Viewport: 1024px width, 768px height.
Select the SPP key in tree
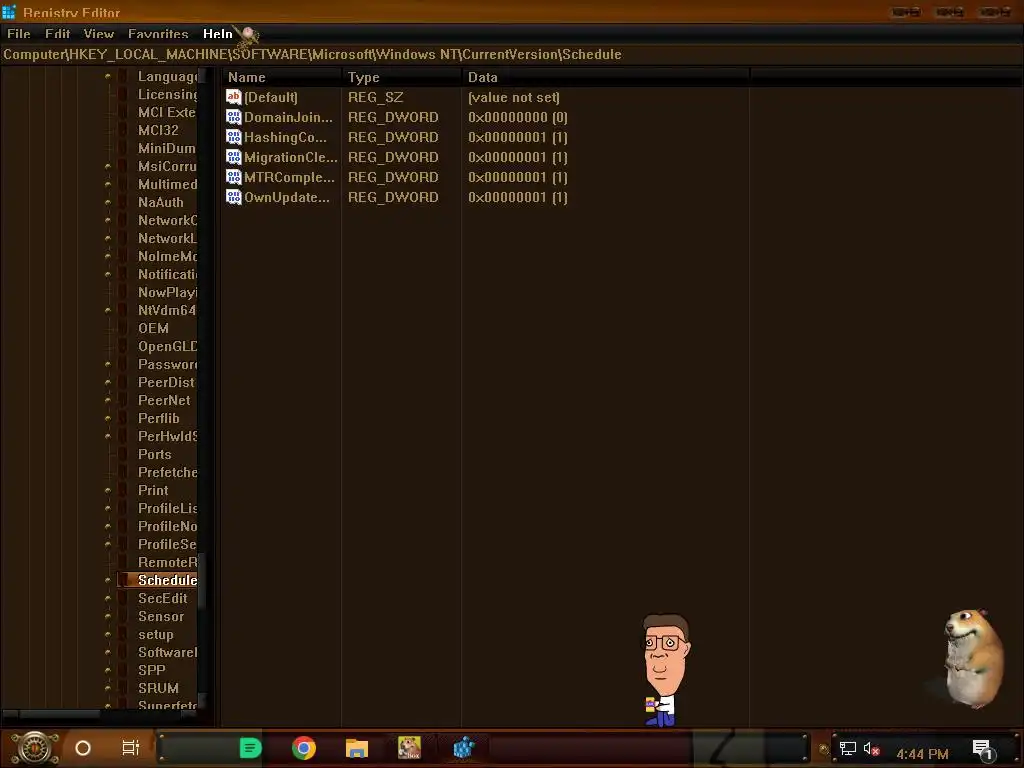(x=152, y=670)
